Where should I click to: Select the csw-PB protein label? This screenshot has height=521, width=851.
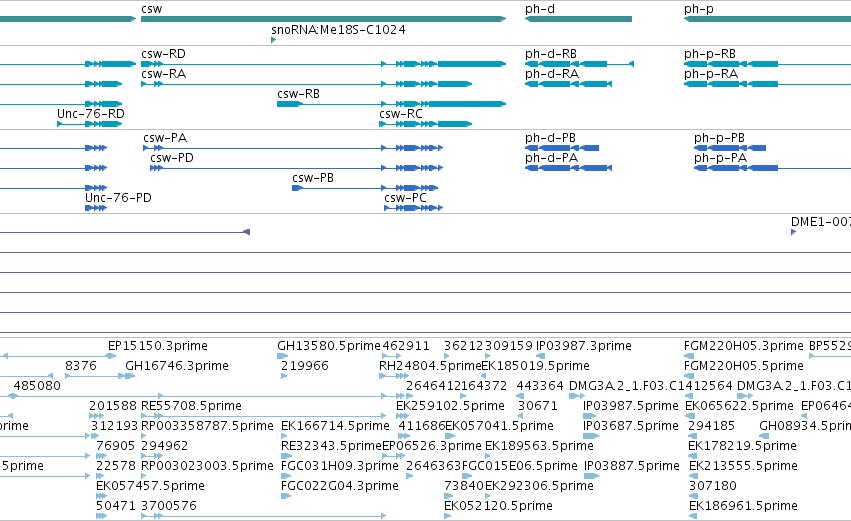(313, 179)
